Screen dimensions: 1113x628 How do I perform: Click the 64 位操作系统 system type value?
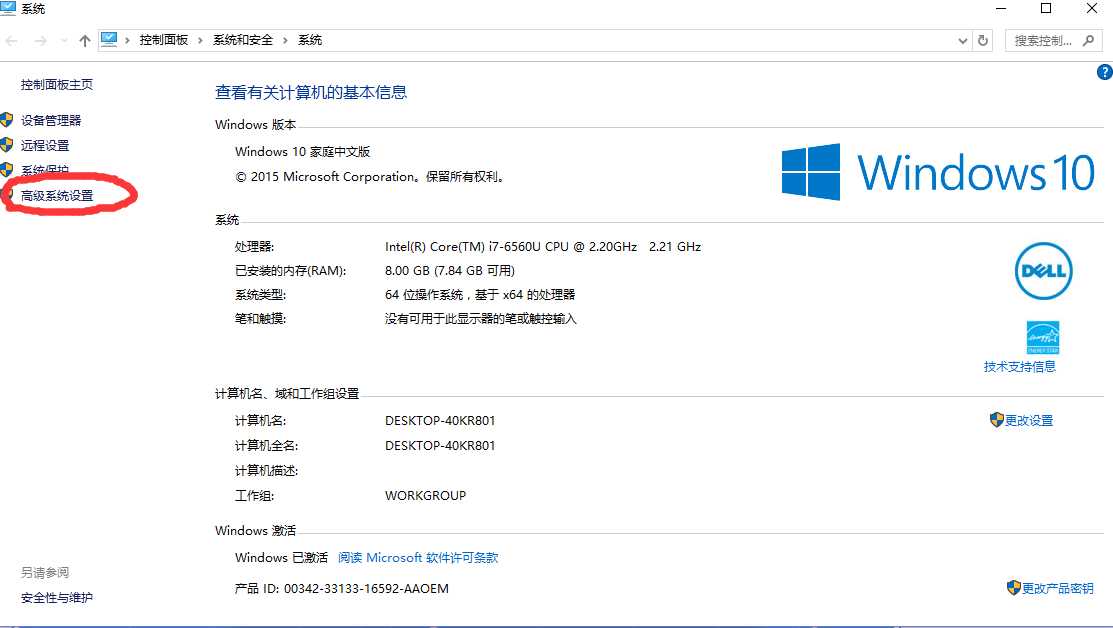click(480, 294)
